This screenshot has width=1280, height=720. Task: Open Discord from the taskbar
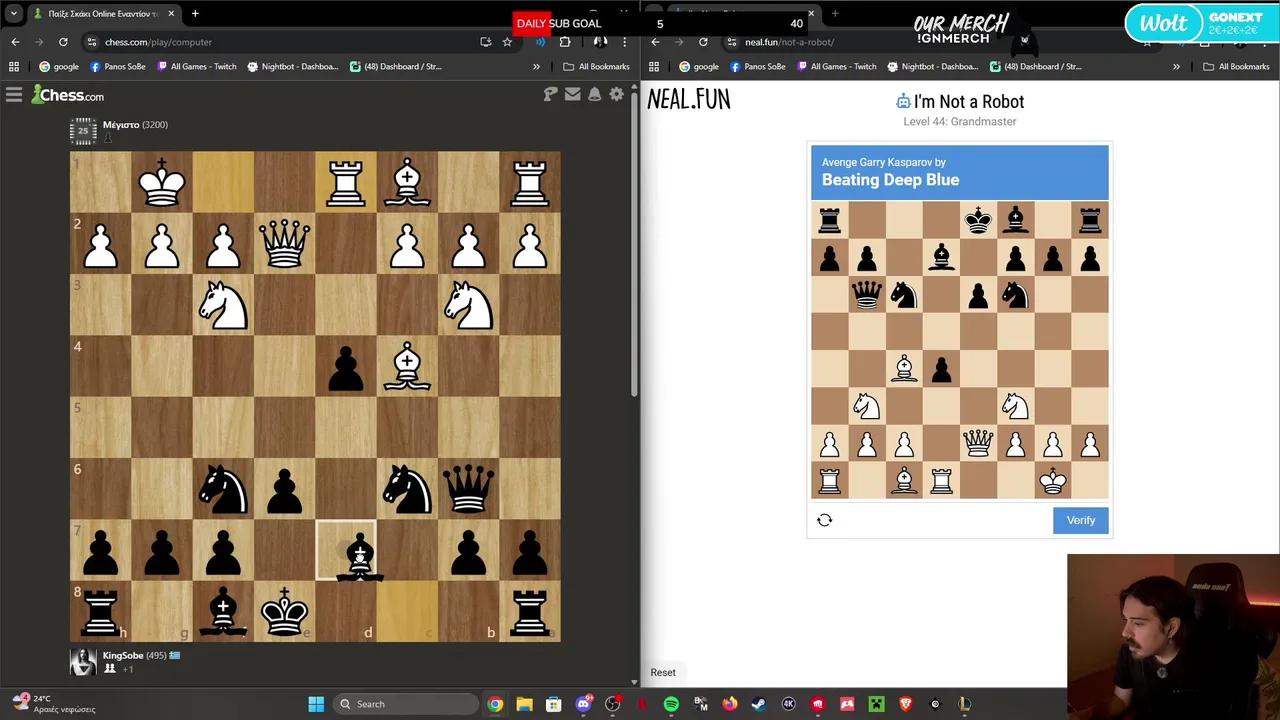pos(583,704)
